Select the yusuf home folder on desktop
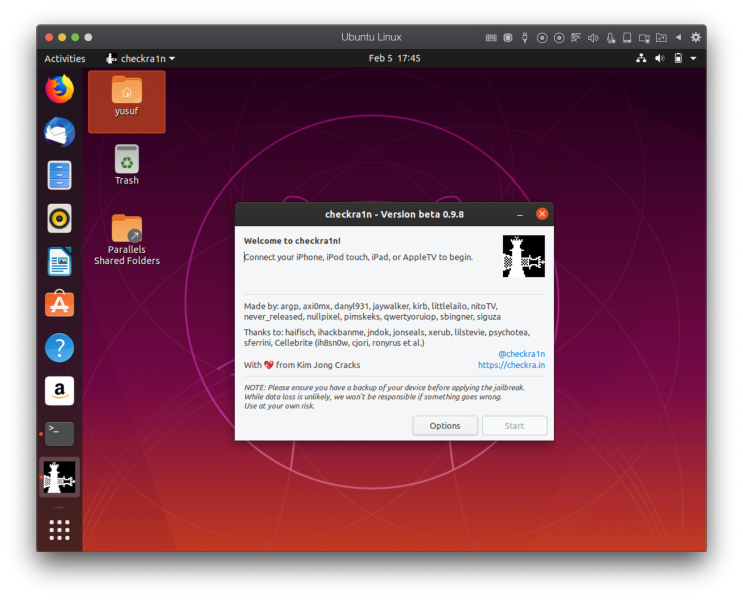This screenshot has height=600, width=743. click(126, 98)
